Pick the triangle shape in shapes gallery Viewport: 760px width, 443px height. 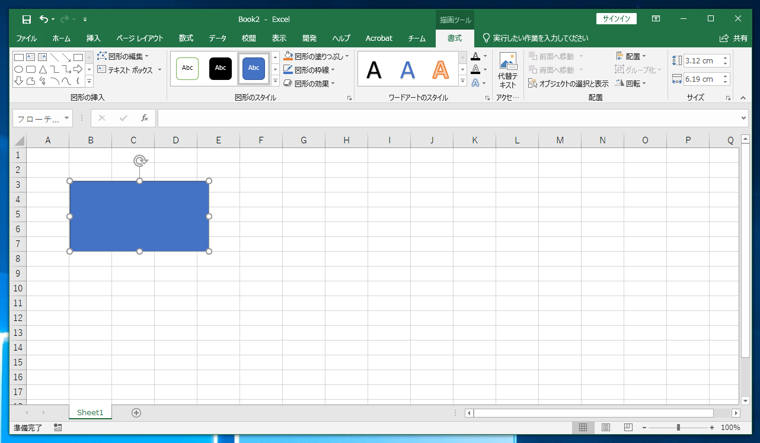coord(43,69)
